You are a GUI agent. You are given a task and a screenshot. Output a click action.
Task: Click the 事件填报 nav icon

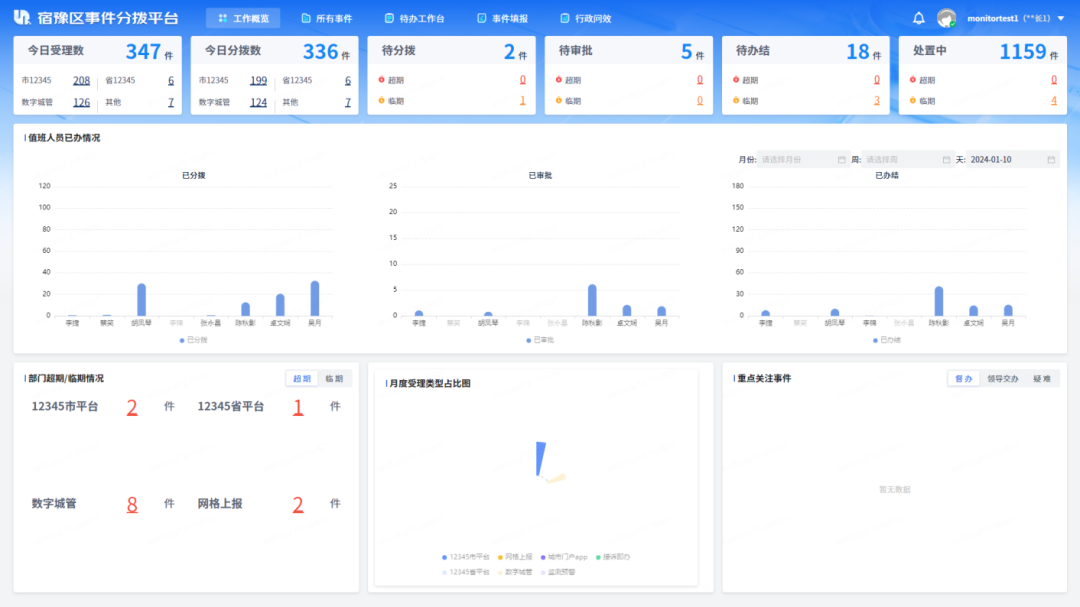pos(482,18)
